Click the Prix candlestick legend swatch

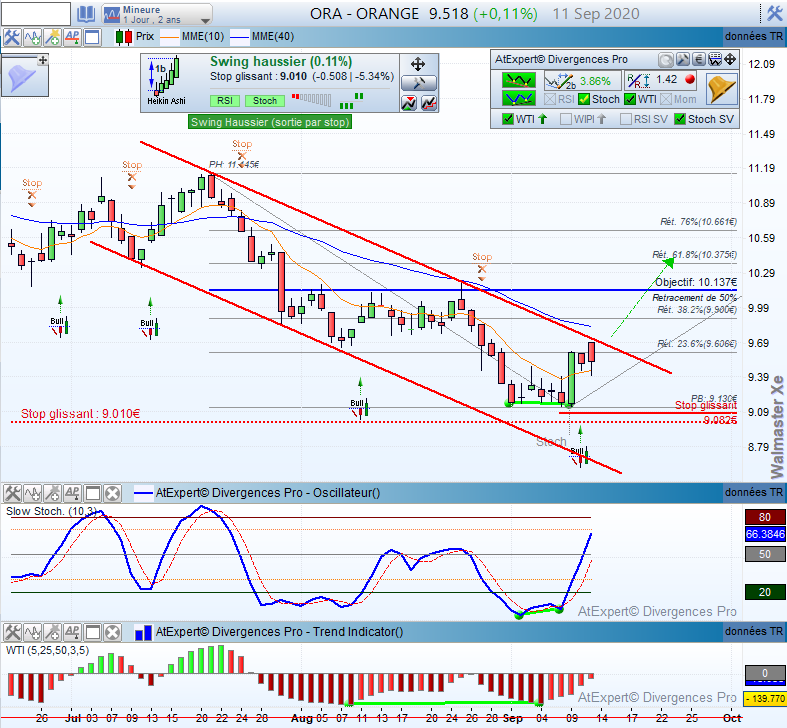[x=123, y=37]
